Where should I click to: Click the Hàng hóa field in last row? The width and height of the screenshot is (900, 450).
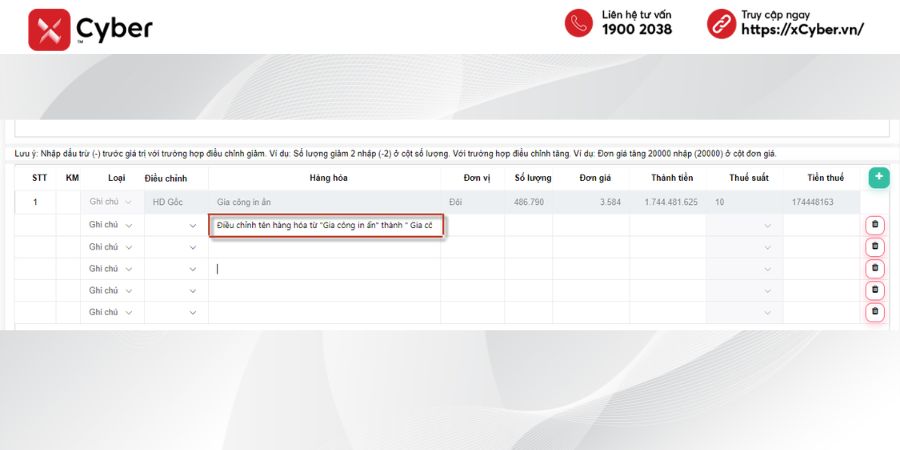324,312
